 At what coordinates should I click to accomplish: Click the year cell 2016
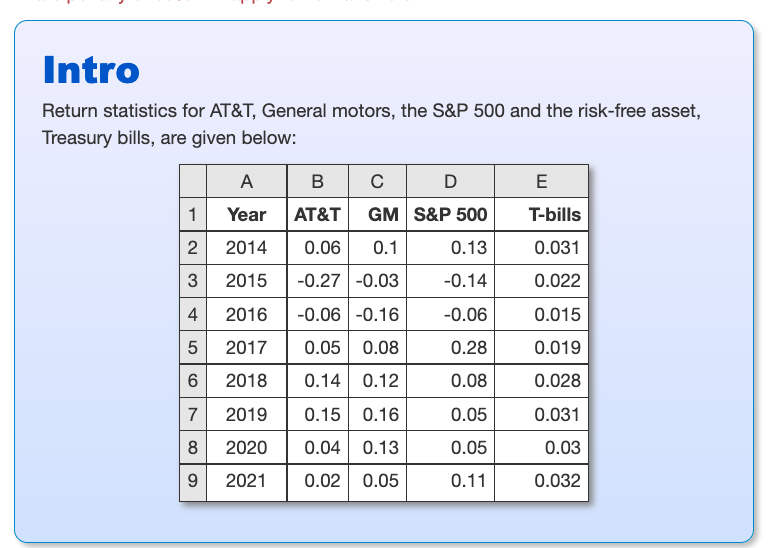pyautogui.click(x=247, y=314)
